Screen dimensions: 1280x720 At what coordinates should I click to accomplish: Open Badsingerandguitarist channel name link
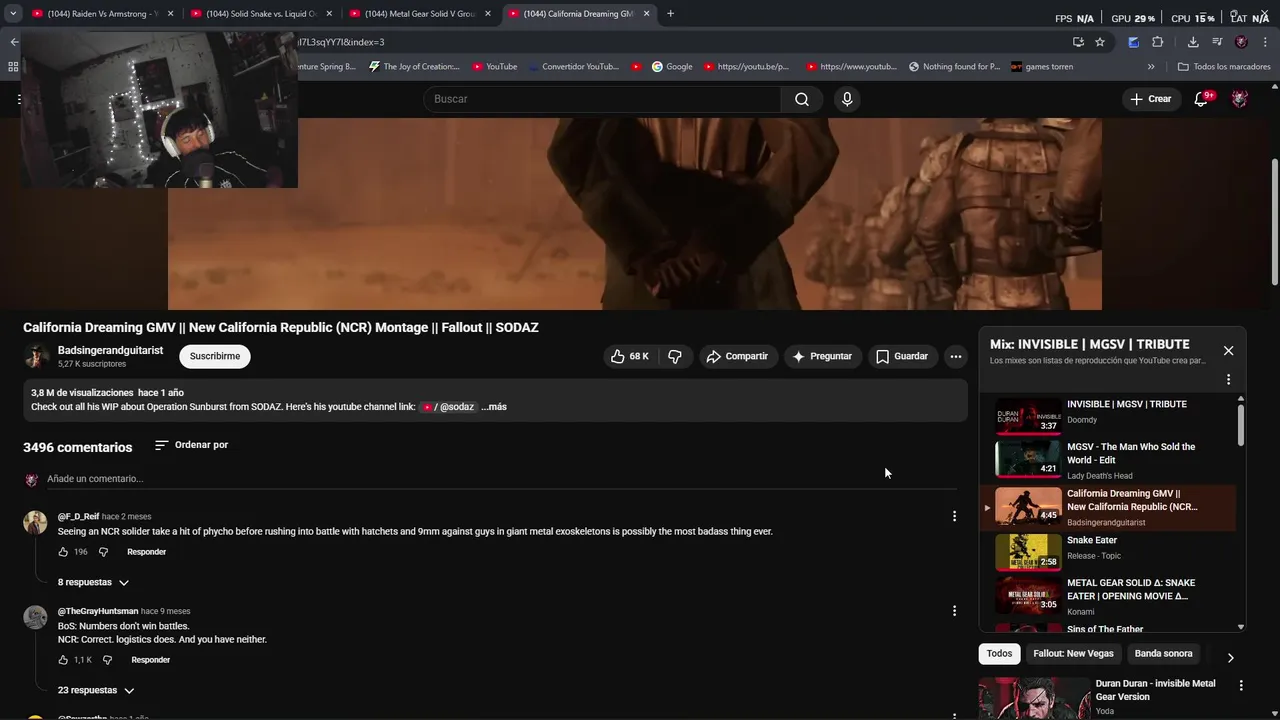click(110, 350)
